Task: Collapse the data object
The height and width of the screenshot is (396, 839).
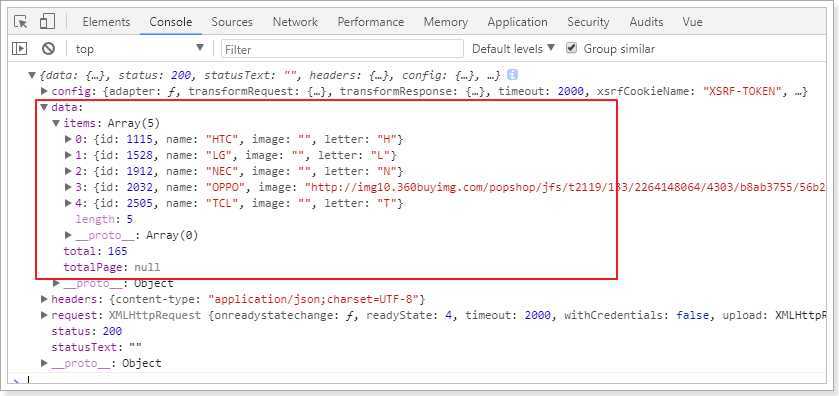Action: tap(44, 107)
